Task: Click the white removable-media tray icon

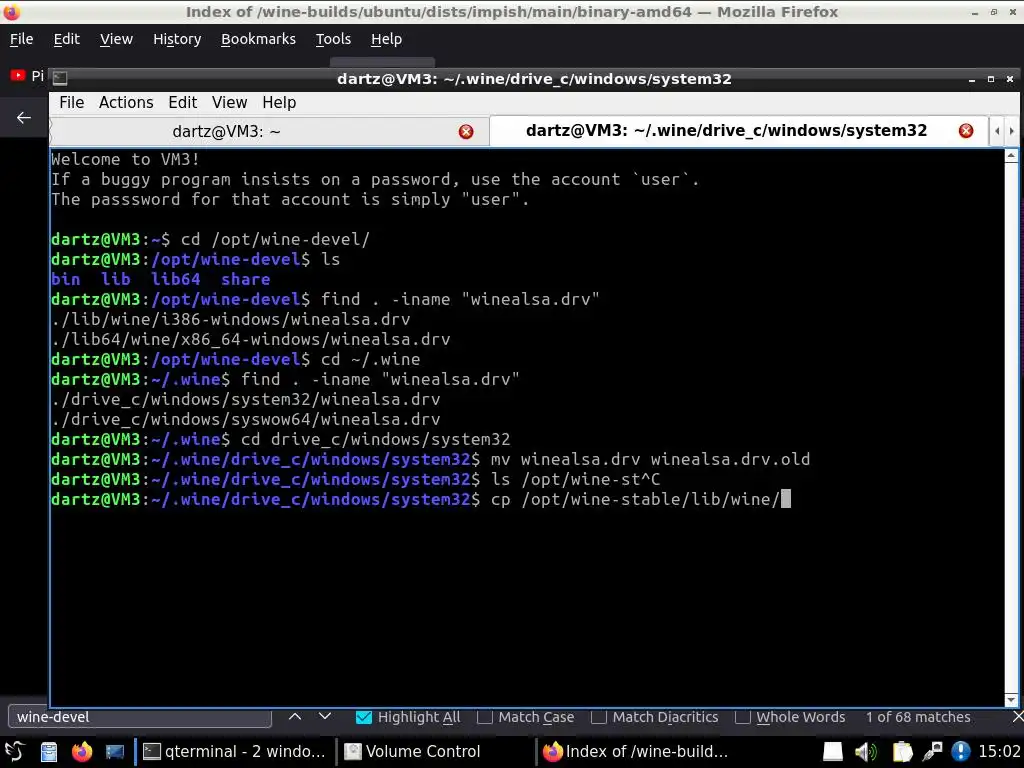Action: coord(832,752)
